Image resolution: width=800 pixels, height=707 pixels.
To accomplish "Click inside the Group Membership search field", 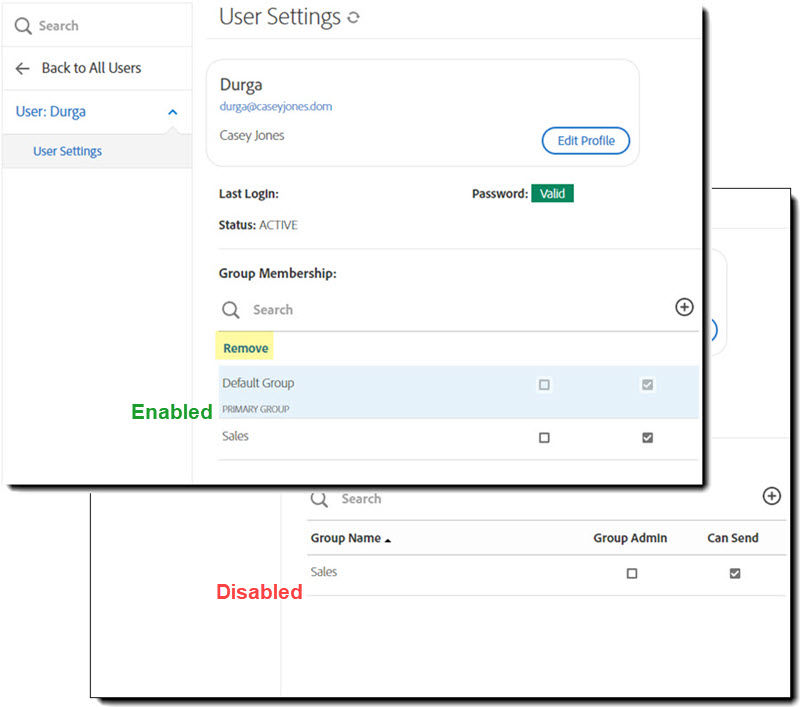I will tap(330, 310).
